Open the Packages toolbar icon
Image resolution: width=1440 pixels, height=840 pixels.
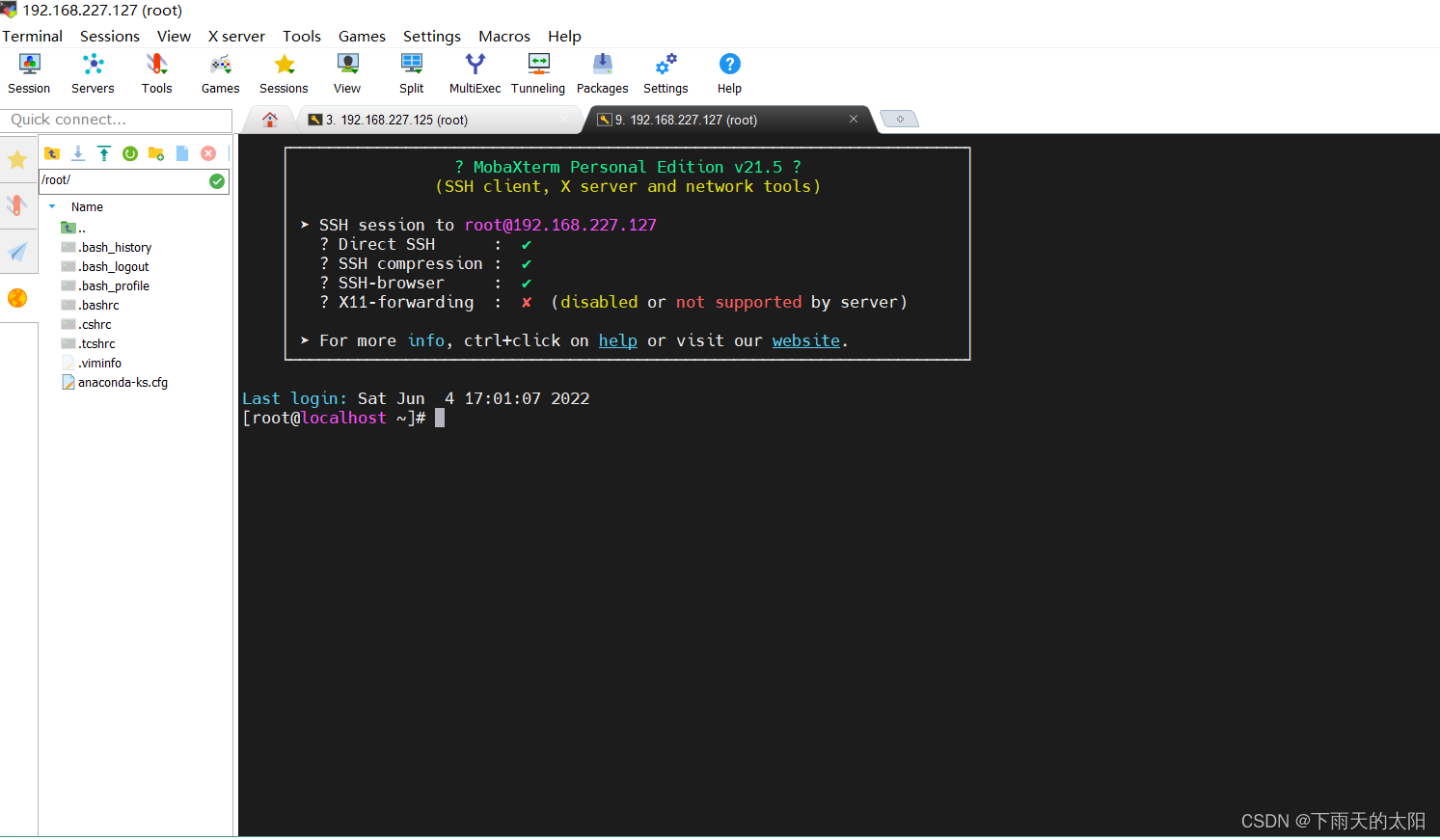[602, 73]
